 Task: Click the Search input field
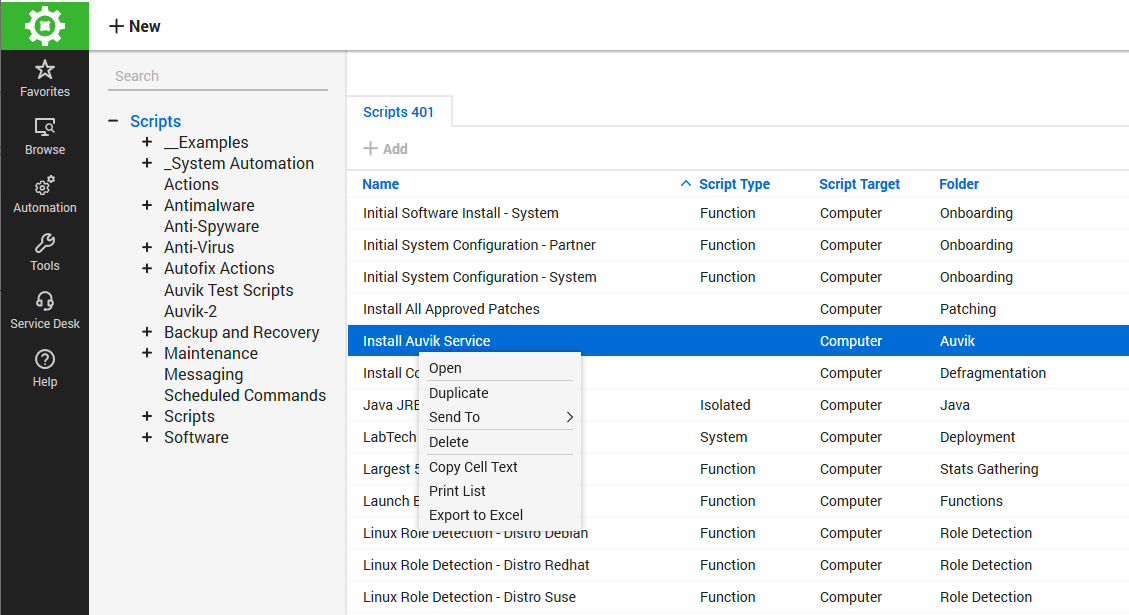click(217, 76)
